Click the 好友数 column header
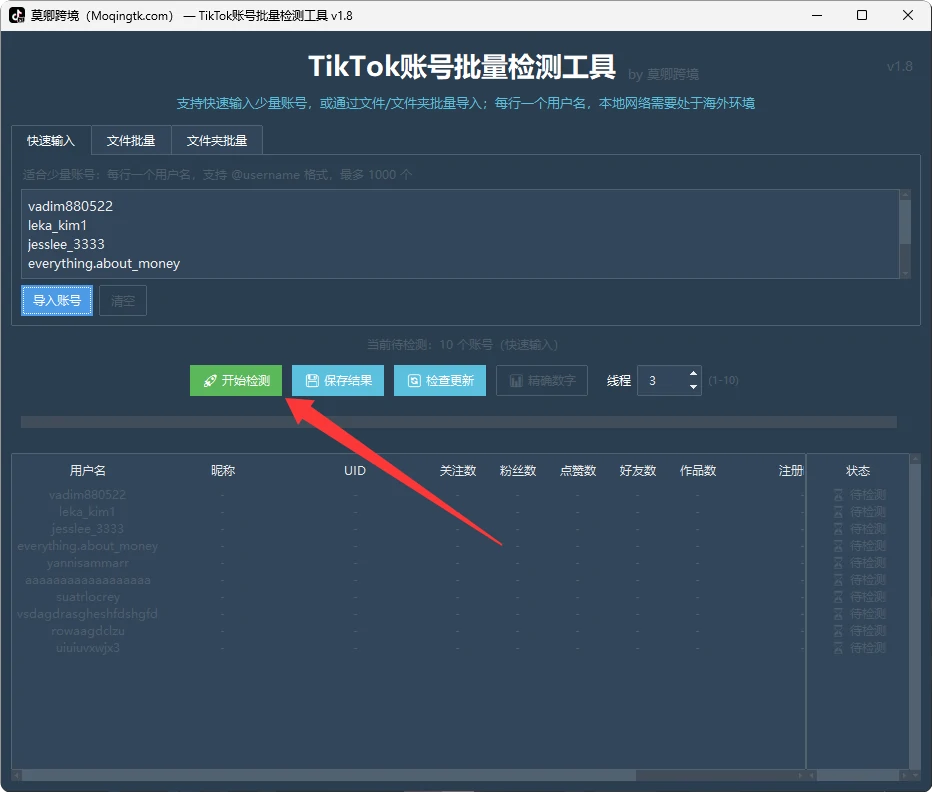Viewport: 932px width, 792px height. [x=638, y=471]
